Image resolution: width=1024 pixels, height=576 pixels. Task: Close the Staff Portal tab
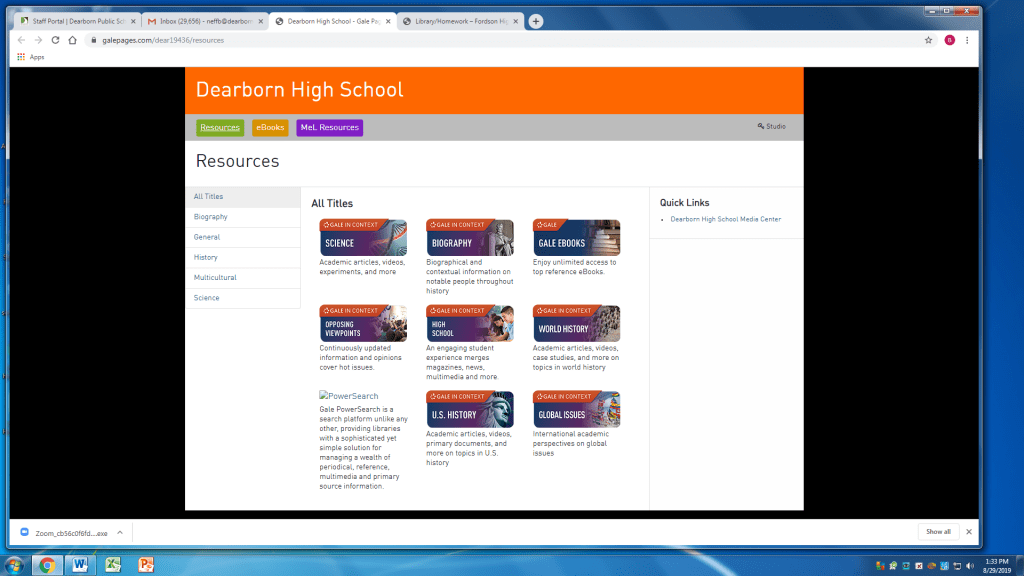click(x=133, y=21)
